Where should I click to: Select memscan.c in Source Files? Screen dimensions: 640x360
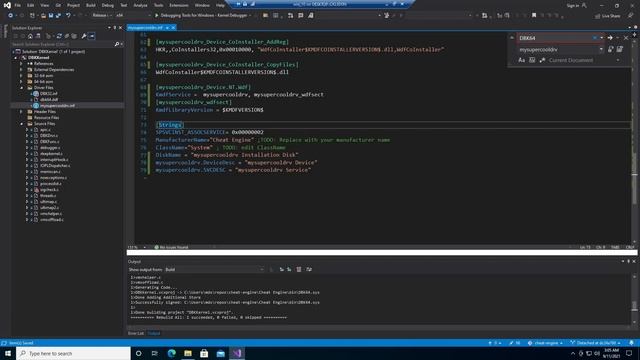tap(50, 172)
